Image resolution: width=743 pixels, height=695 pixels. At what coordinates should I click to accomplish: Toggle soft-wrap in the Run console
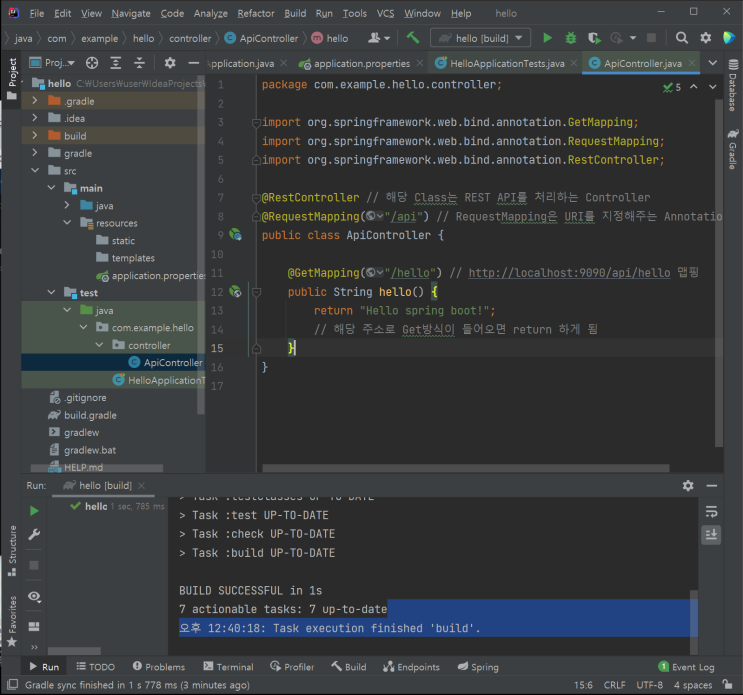(x=711, y=511)
